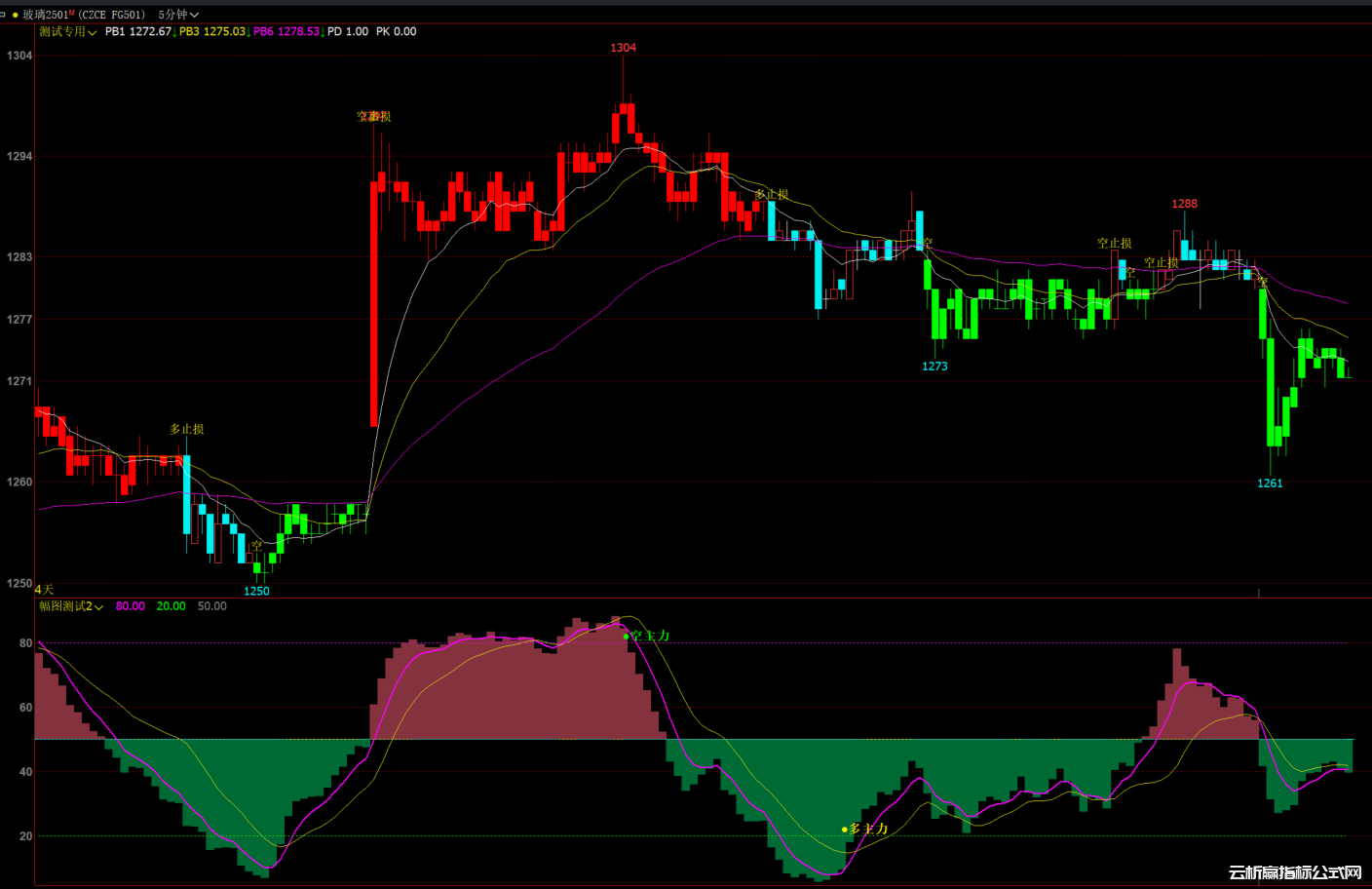Click the green 20.00 parameter value
The height and width of the screenshot is (889, 1372).
[x=171, y=606]
